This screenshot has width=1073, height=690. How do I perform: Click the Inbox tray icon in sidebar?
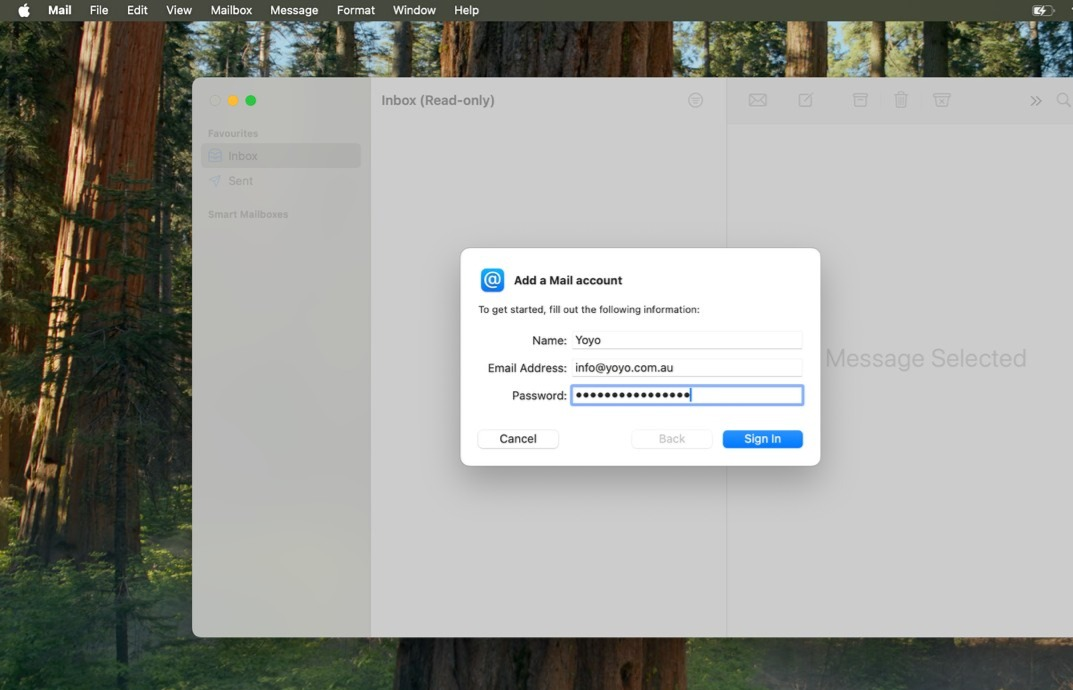pos(215,156)
